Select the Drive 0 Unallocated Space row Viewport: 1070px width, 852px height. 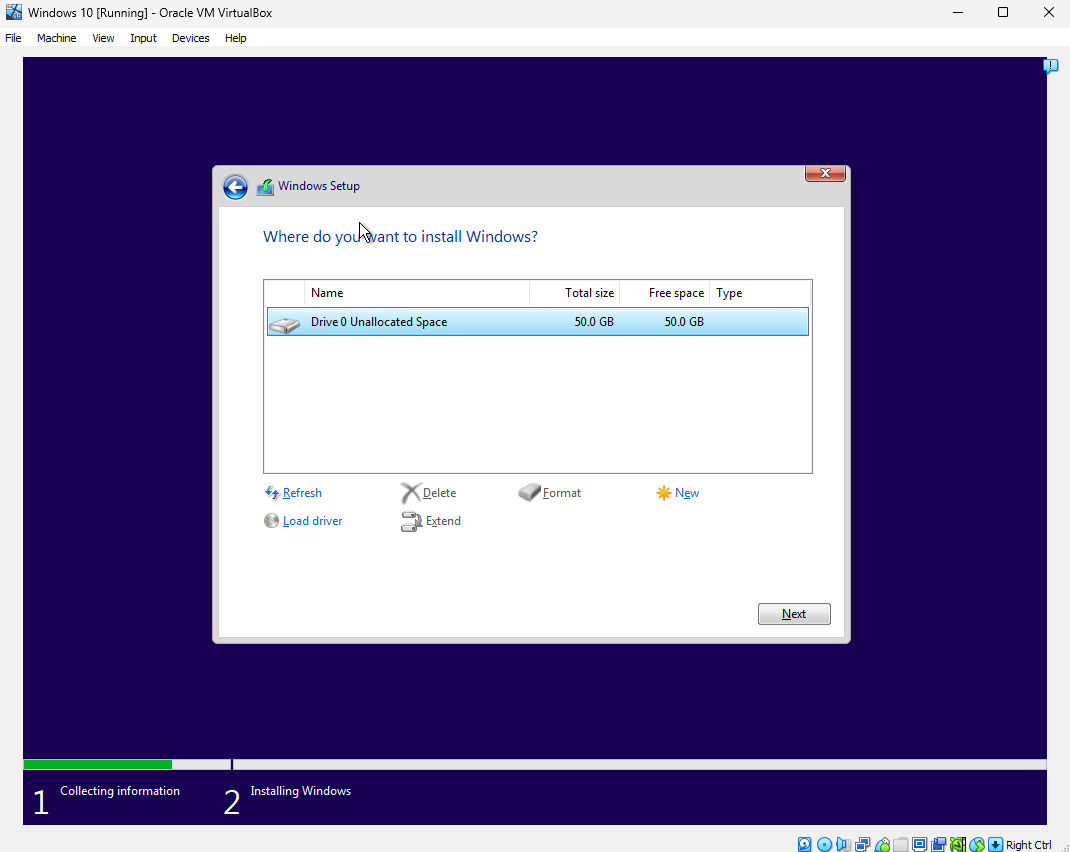click(x=538, y=322)
